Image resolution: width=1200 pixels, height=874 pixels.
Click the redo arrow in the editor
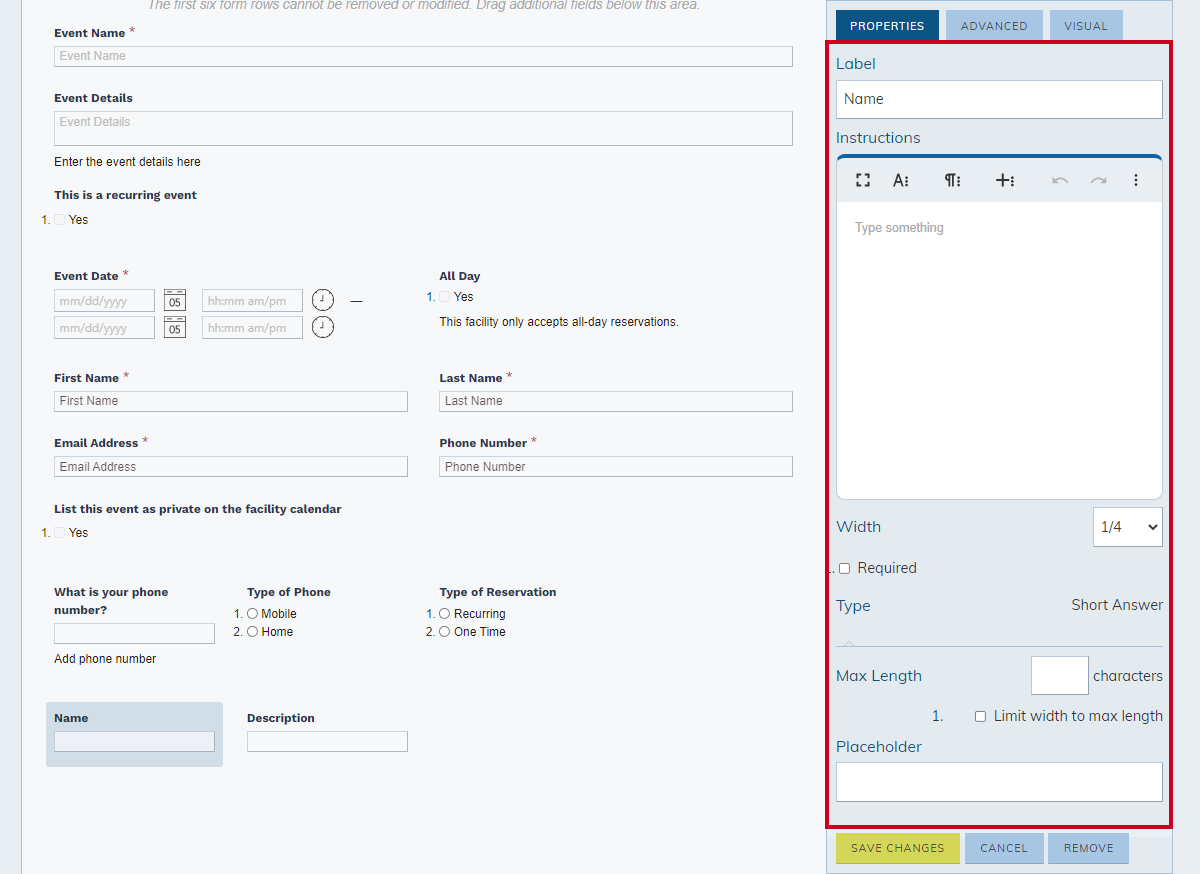pyautogui.click(x=1098, y=180)
